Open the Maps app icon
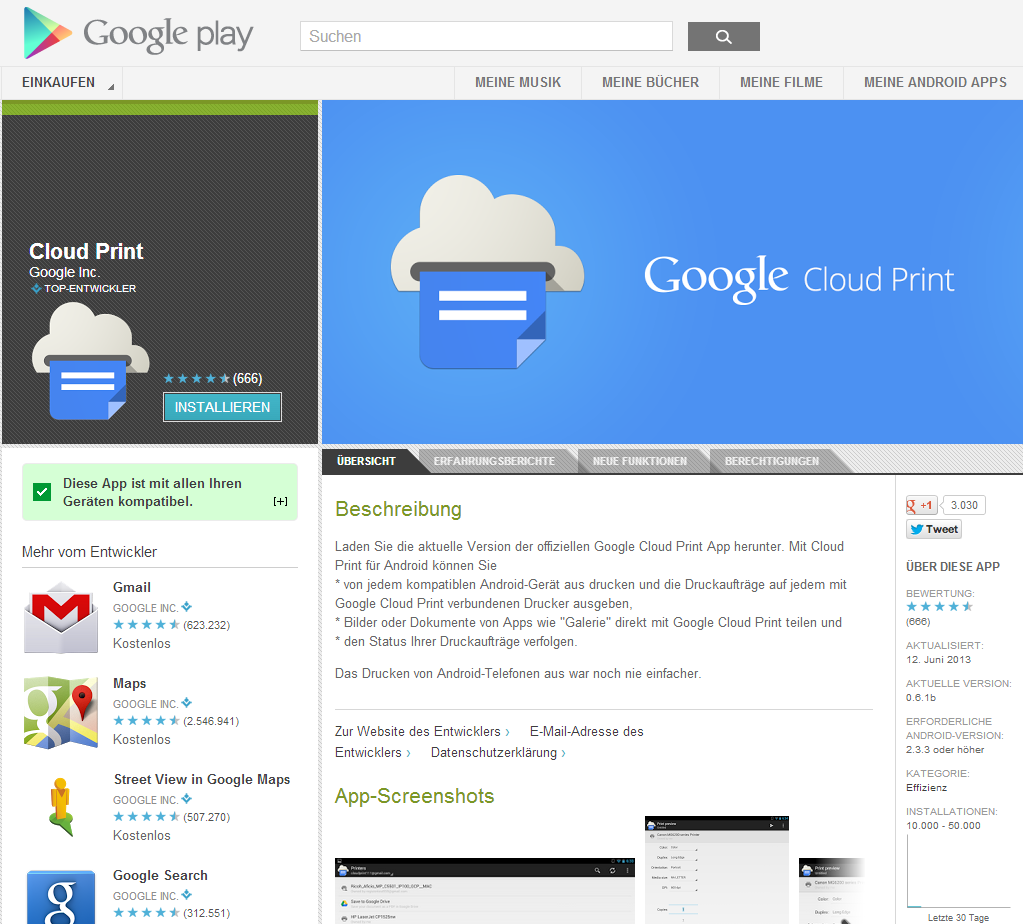The width and height of the screenshot is (1023, 924). 61,712
